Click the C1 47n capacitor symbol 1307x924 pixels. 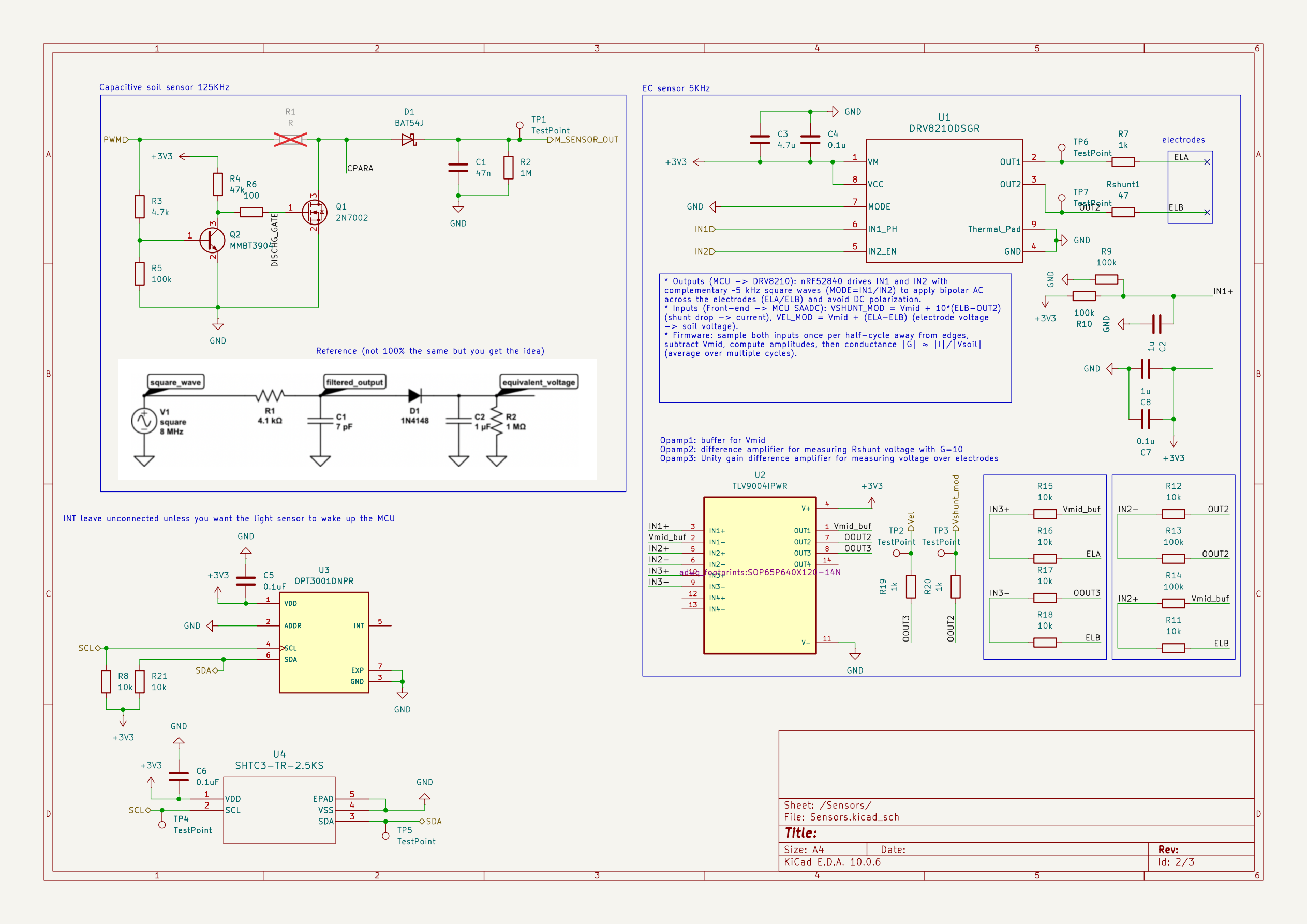tap(458, 168)
